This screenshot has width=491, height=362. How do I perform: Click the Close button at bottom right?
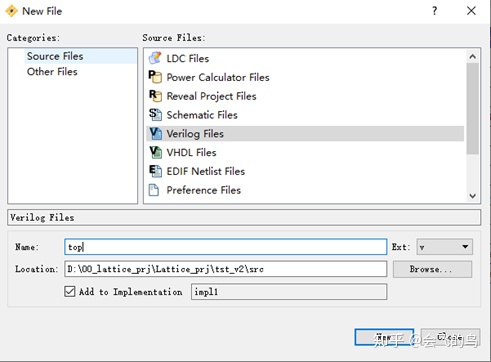click(450, 337)
